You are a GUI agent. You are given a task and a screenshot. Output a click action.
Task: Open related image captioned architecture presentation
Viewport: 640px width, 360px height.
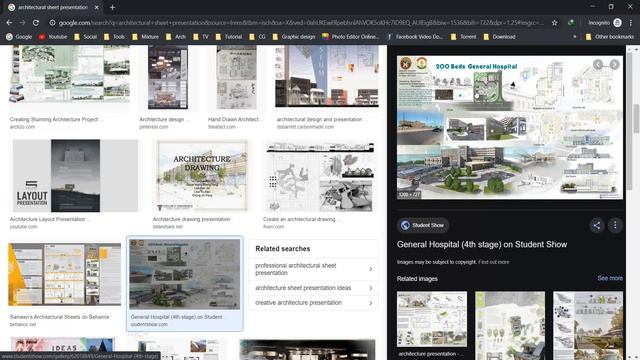point(432,319)
